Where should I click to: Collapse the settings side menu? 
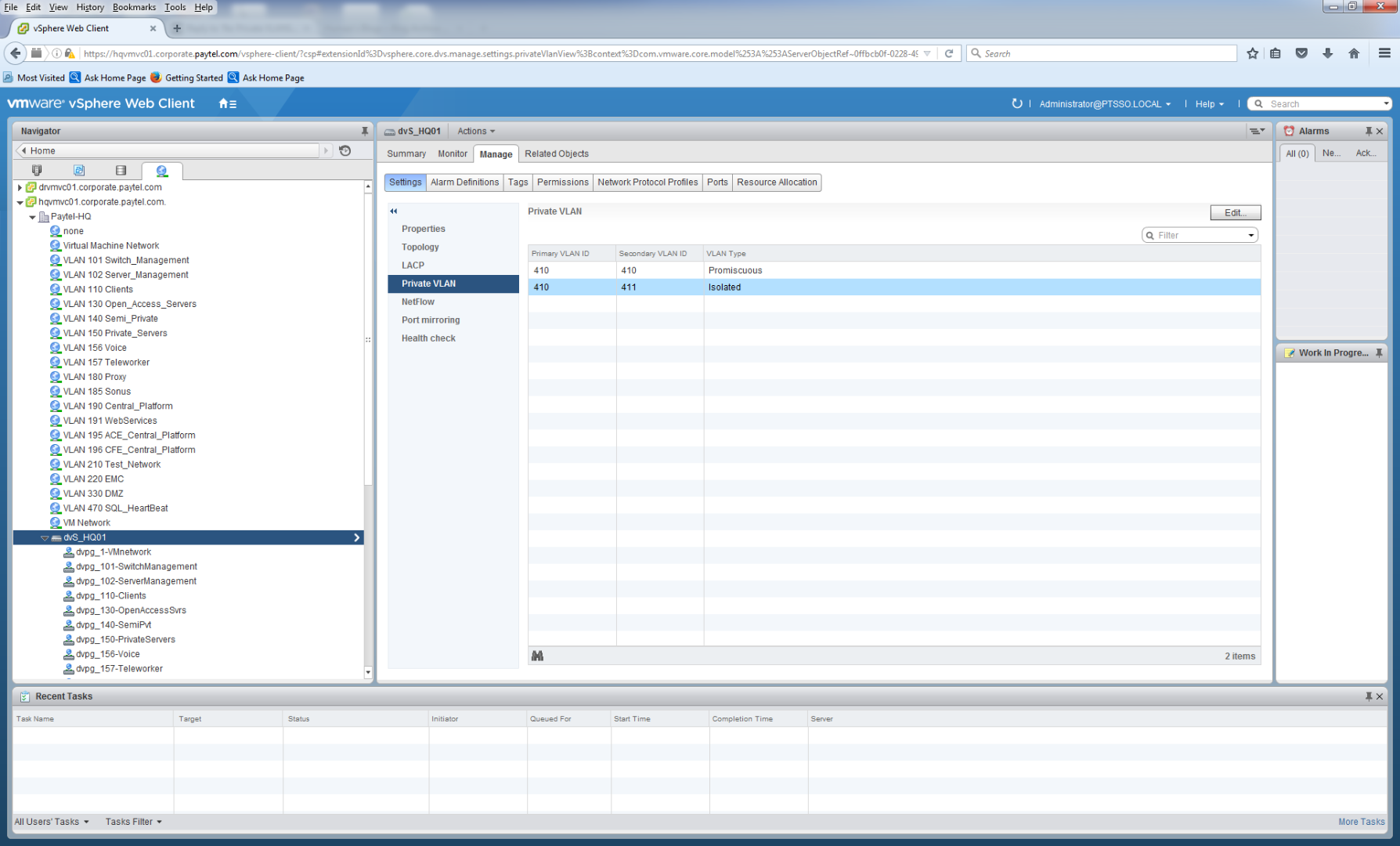[x=394, y=211]
